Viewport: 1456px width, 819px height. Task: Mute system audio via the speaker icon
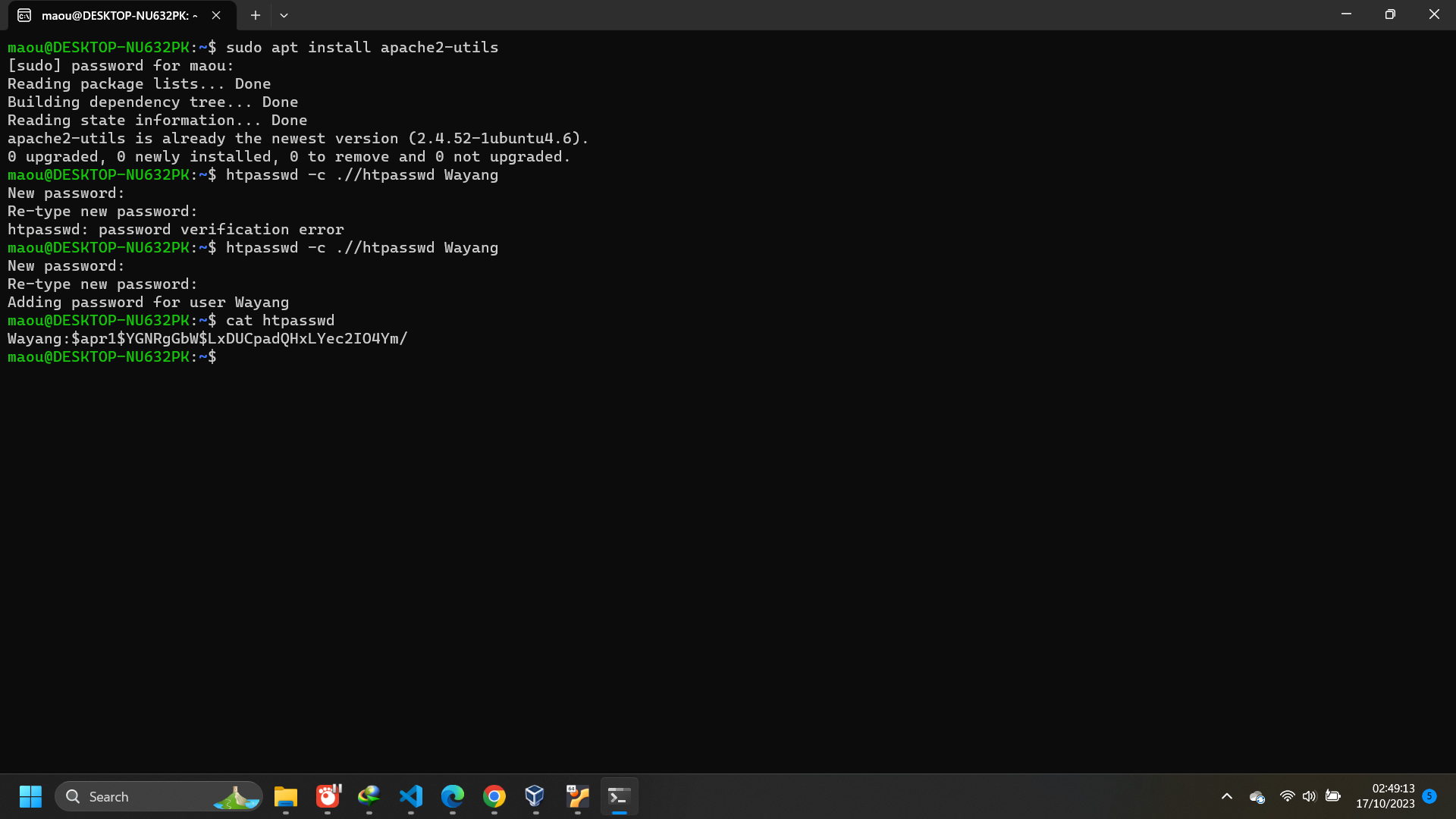[x=1310, y=796]
